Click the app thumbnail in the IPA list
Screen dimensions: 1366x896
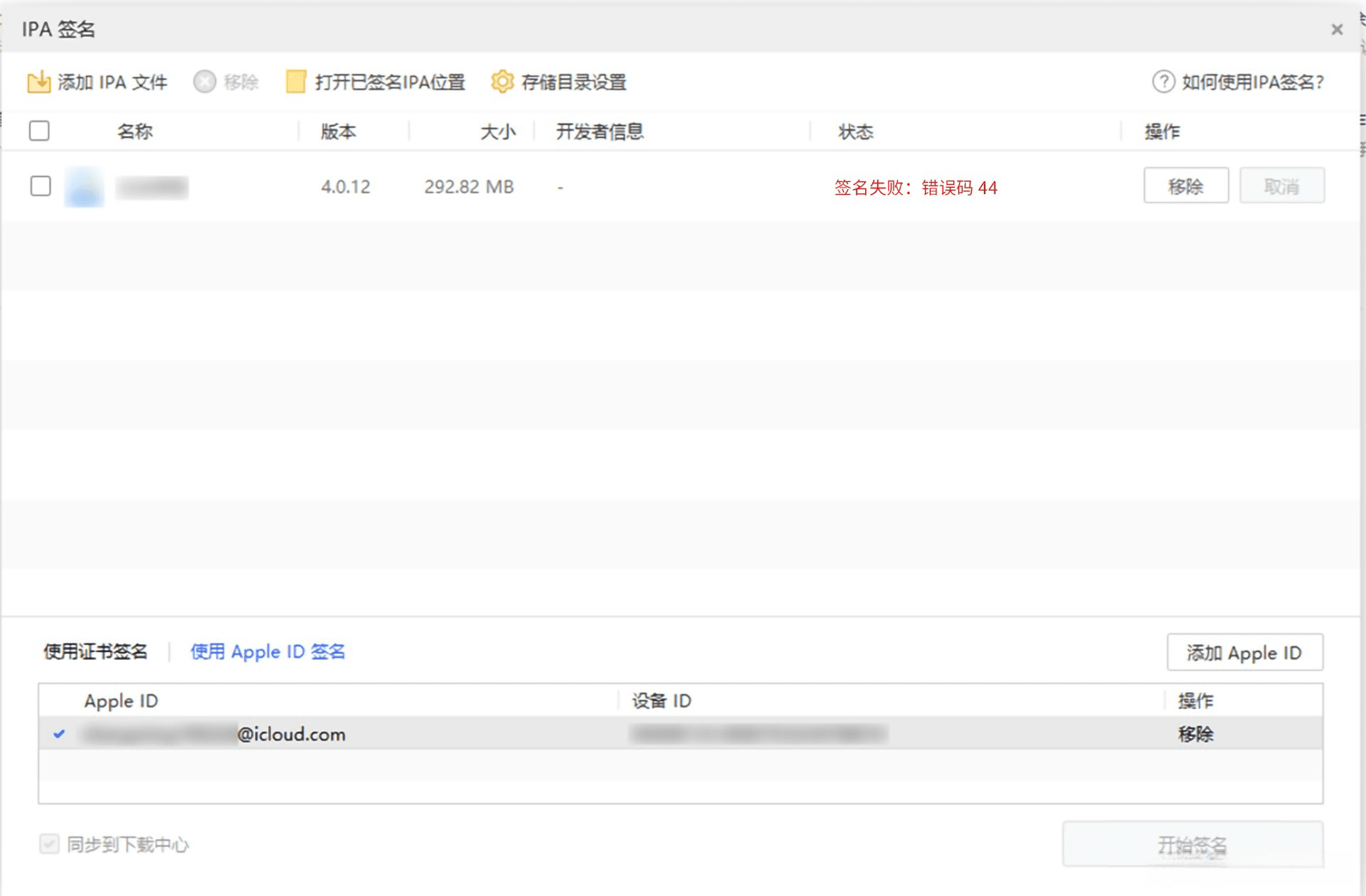(83, 186)
